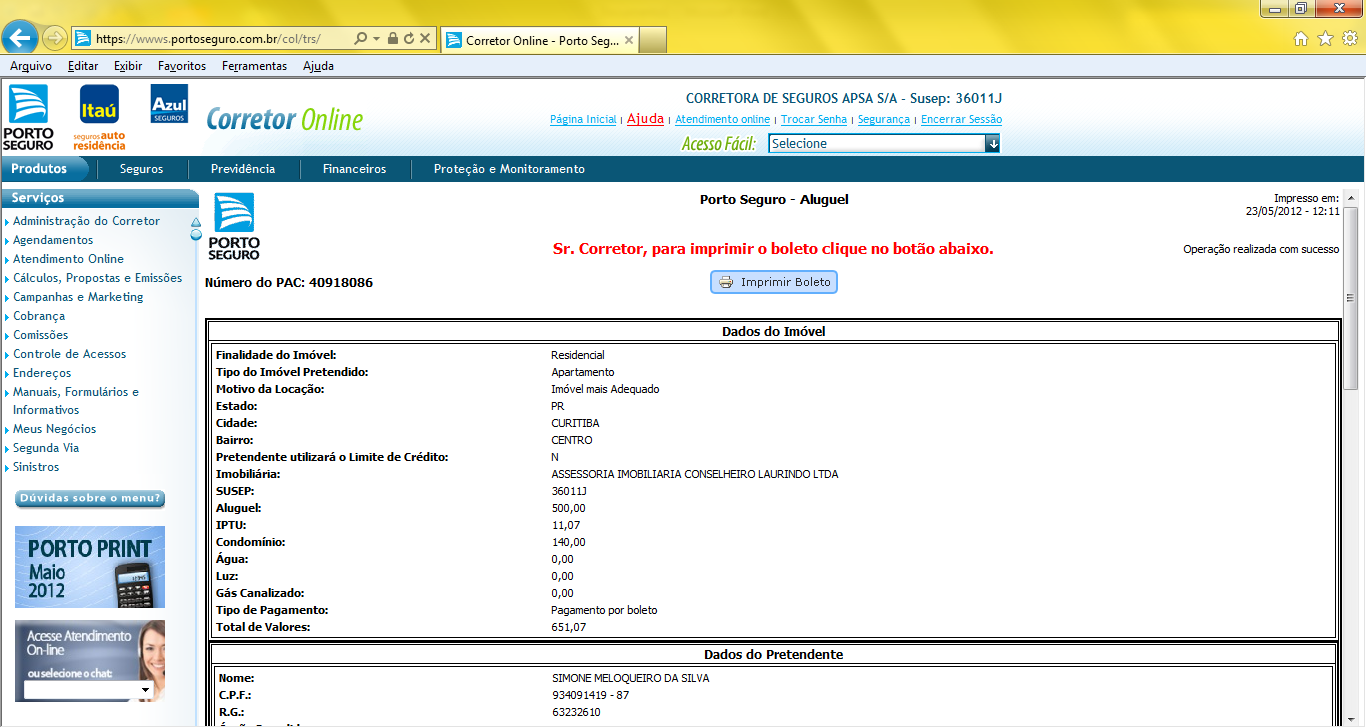Click the stop loading X icon
This screenshot has height=728, width=1366.
tap(425, 39)
